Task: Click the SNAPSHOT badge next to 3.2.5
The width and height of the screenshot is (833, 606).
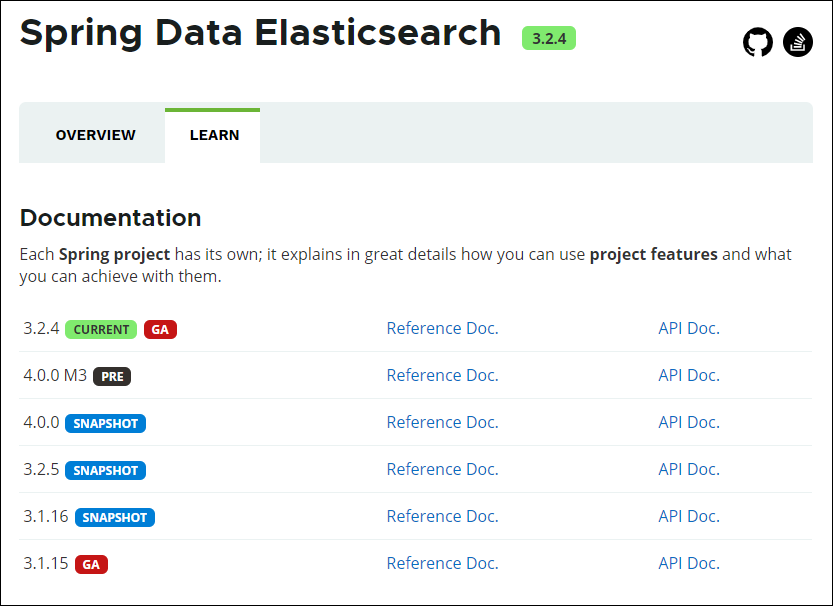Action: 105,471
